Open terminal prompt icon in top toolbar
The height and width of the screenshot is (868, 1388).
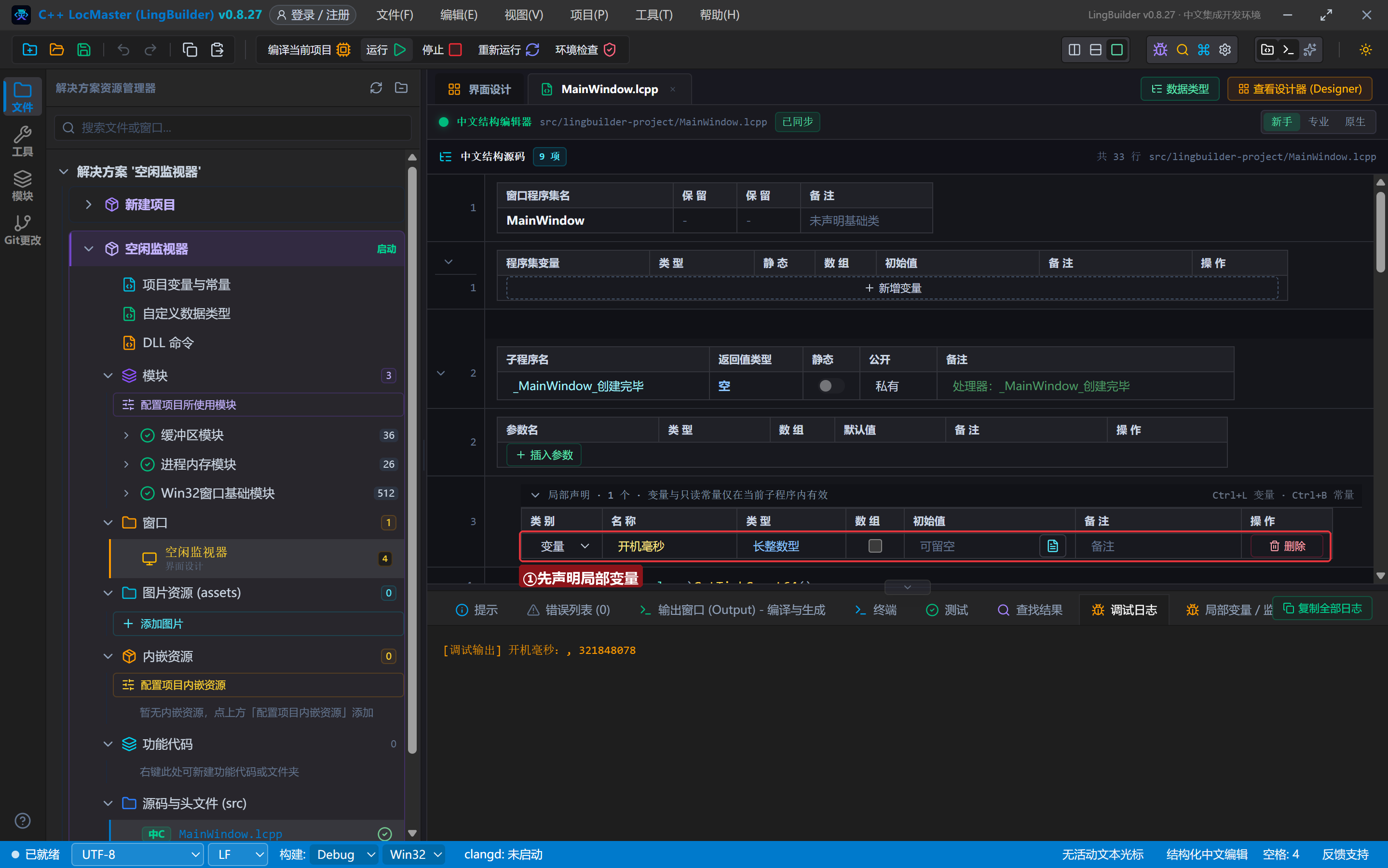point(1288,50)
